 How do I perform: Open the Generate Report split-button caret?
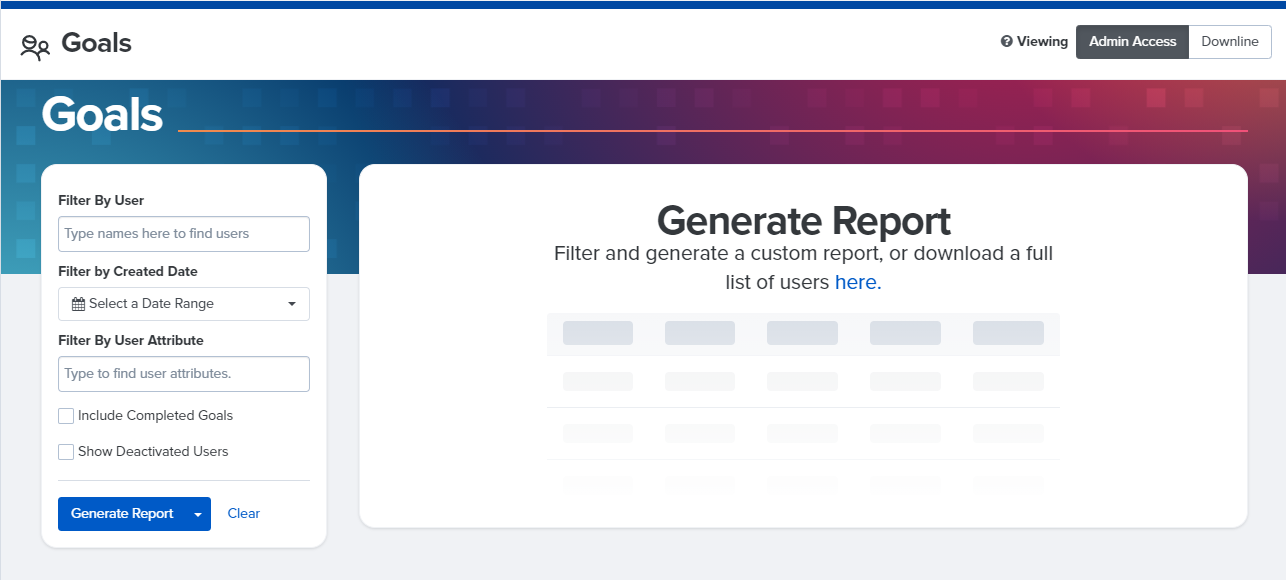pos(198,514)
